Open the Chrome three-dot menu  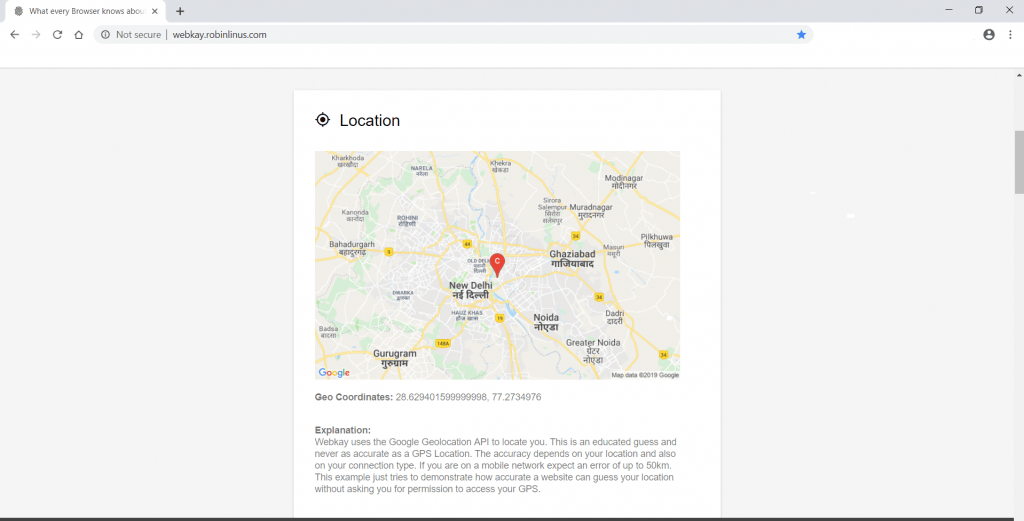point(1010,35)
